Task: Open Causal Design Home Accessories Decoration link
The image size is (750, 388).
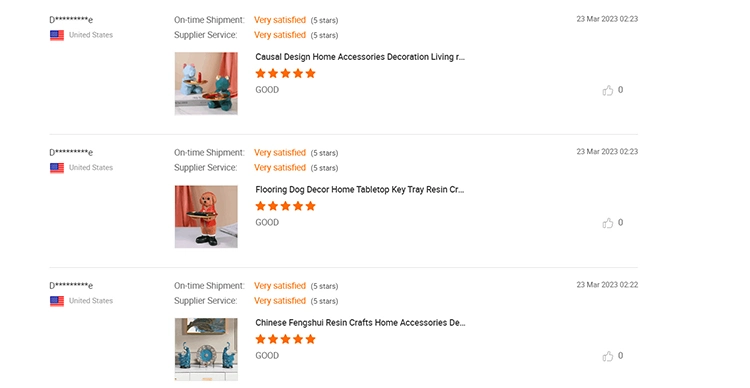Action: tap(360, 57)
